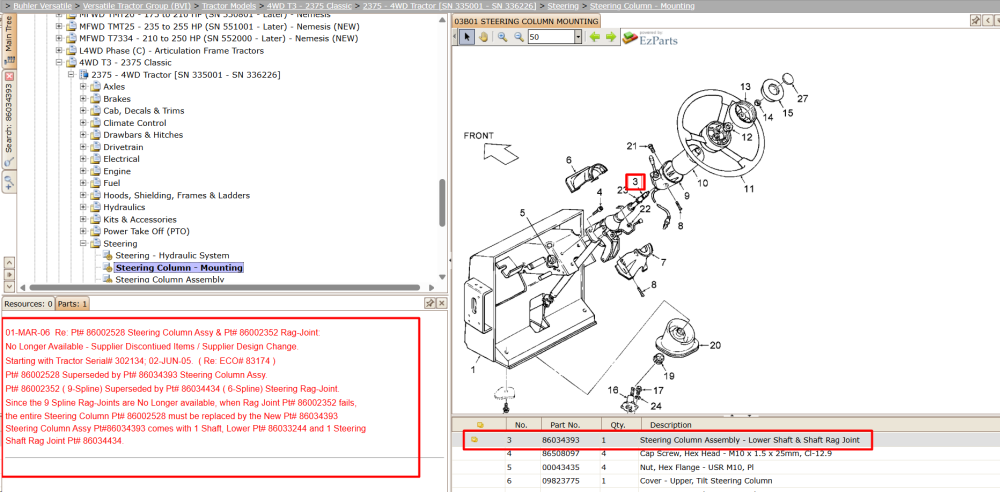The height and width of the screenshot is (492, 1000).
Task: Click callout number 6 on the diagram
Action: pyautogui.click(x=569, y=160)
